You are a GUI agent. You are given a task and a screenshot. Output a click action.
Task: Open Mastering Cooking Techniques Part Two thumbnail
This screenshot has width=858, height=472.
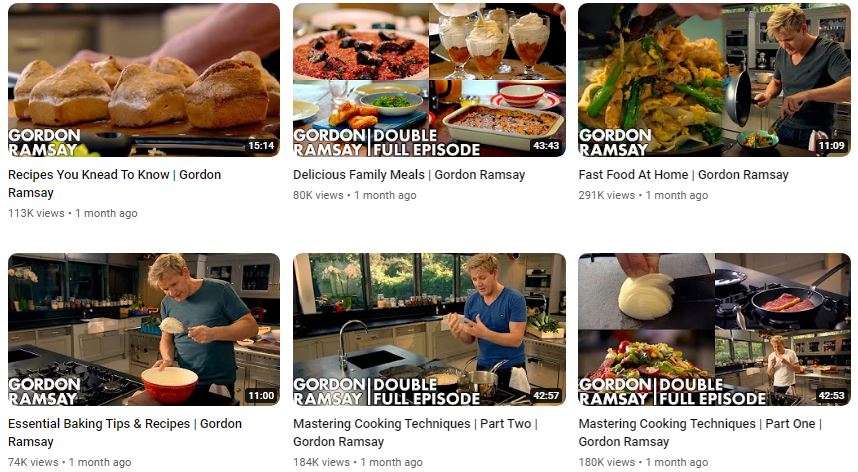429,329
